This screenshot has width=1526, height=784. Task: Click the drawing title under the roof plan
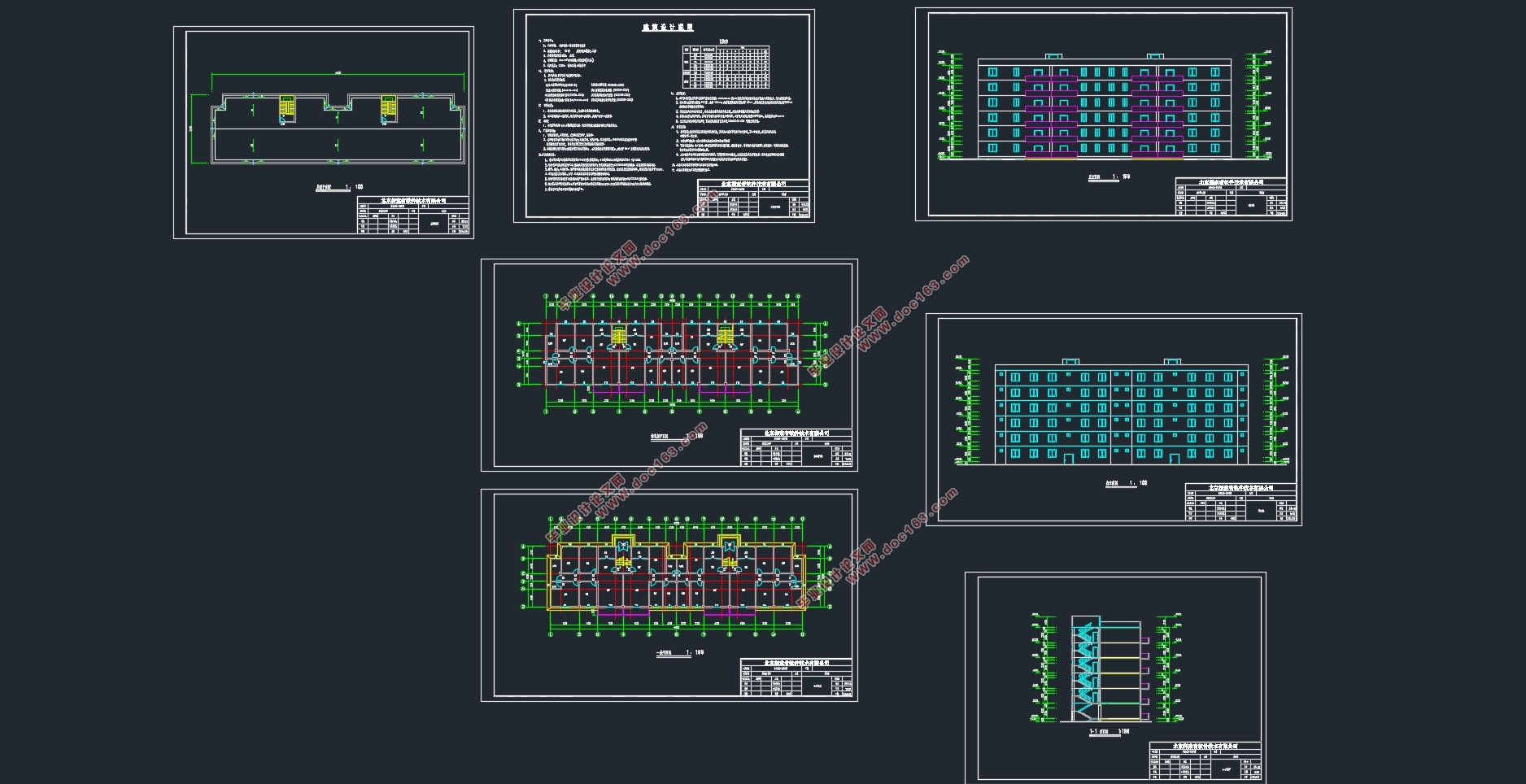[339, 187]
